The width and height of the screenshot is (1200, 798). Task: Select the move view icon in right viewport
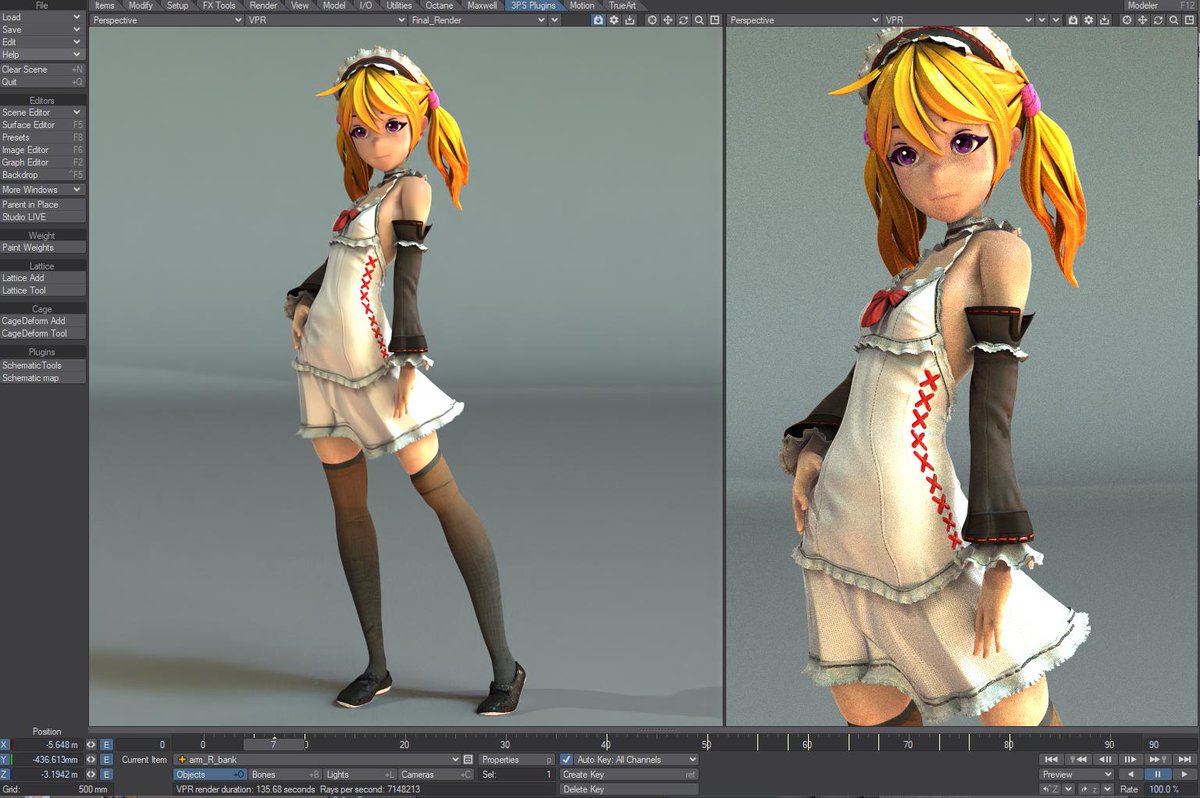point(1142,19)
